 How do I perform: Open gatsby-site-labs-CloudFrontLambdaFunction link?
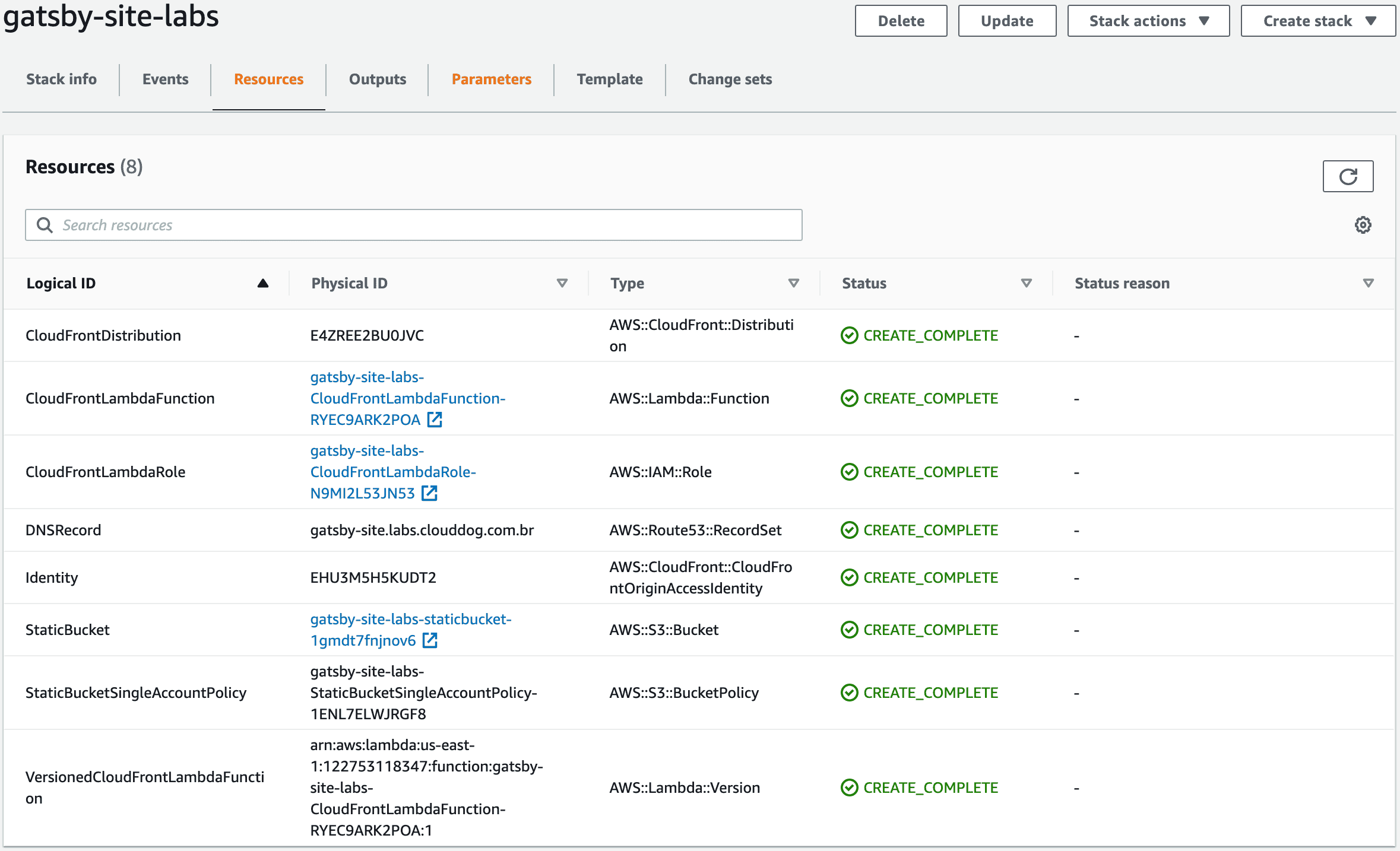(x=407, y=398)
